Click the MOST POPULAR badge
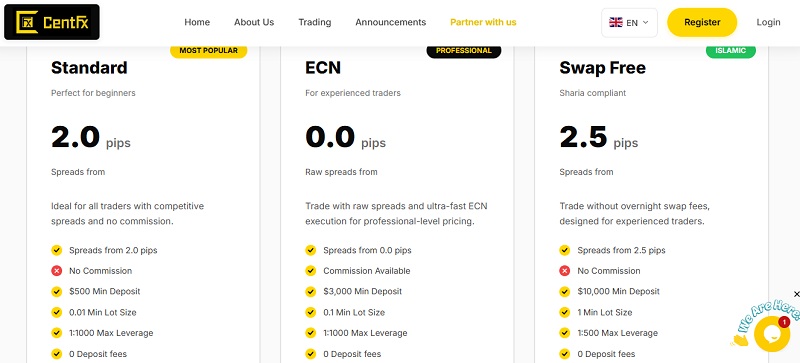 coord(209,51)
